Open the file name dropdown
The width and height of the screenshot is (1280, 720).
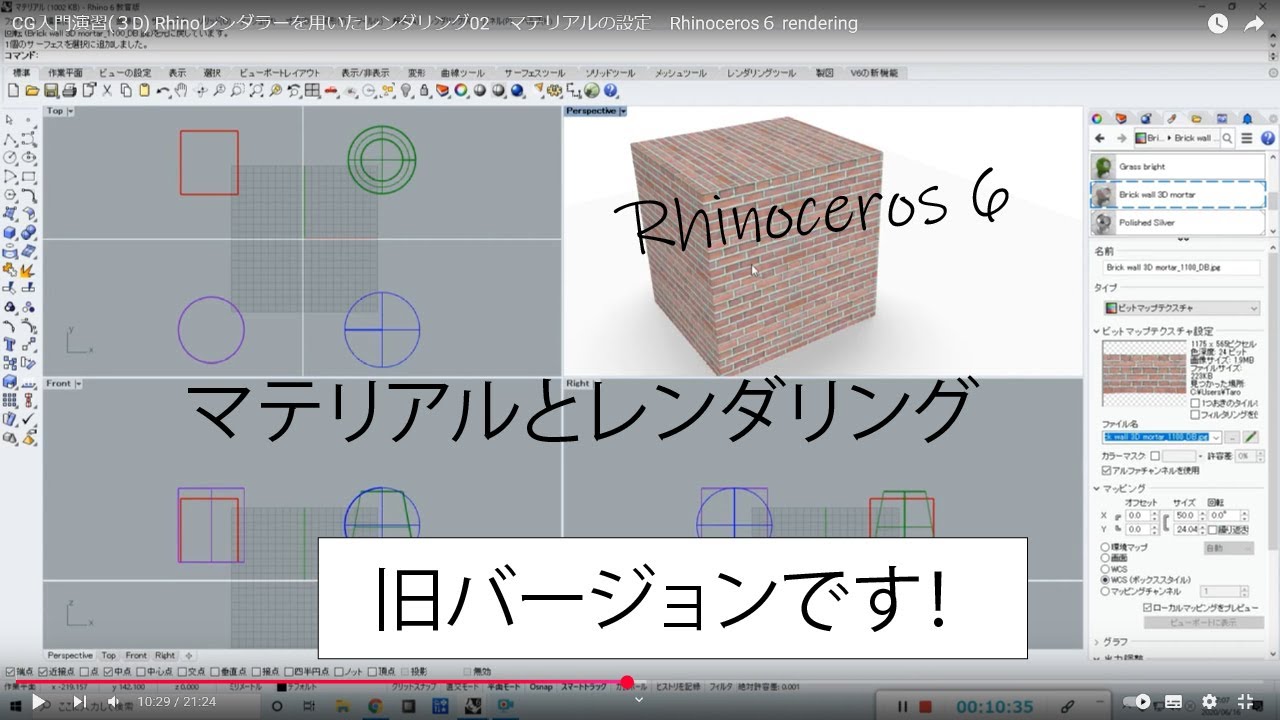pos(1214,437)
